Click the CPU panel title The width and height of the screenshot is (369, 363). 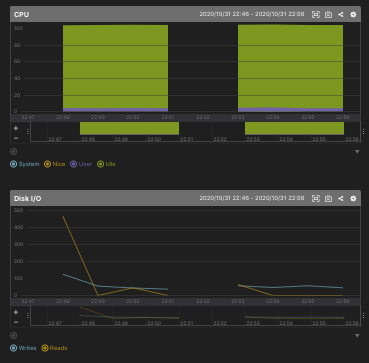click(x=21, y=15)
